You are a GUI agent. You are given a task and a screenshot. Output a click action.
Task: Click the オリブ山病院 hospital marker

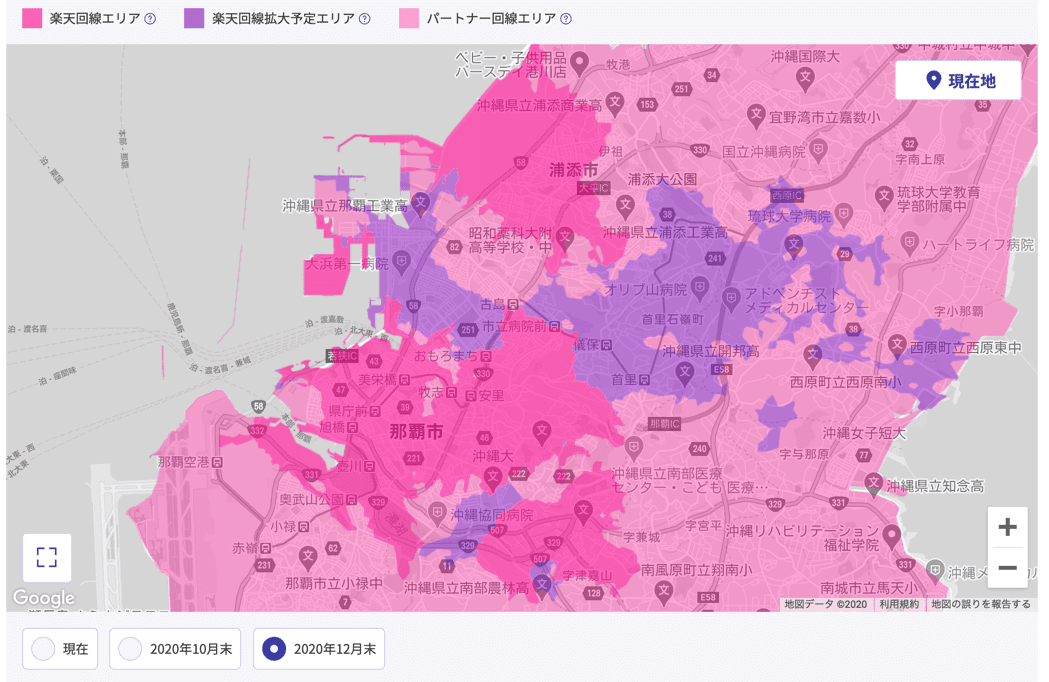700,288
